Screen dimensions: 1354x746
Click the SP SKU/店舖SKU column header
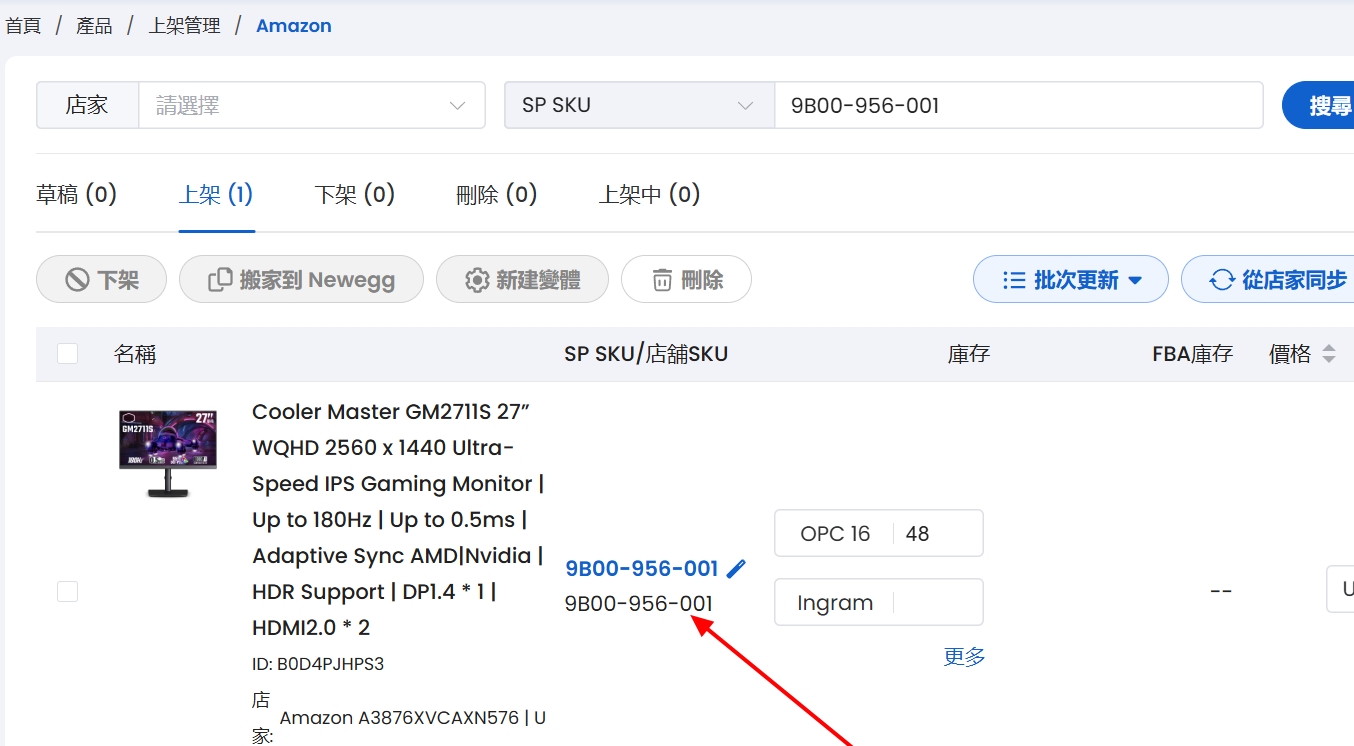click(646, 354)
